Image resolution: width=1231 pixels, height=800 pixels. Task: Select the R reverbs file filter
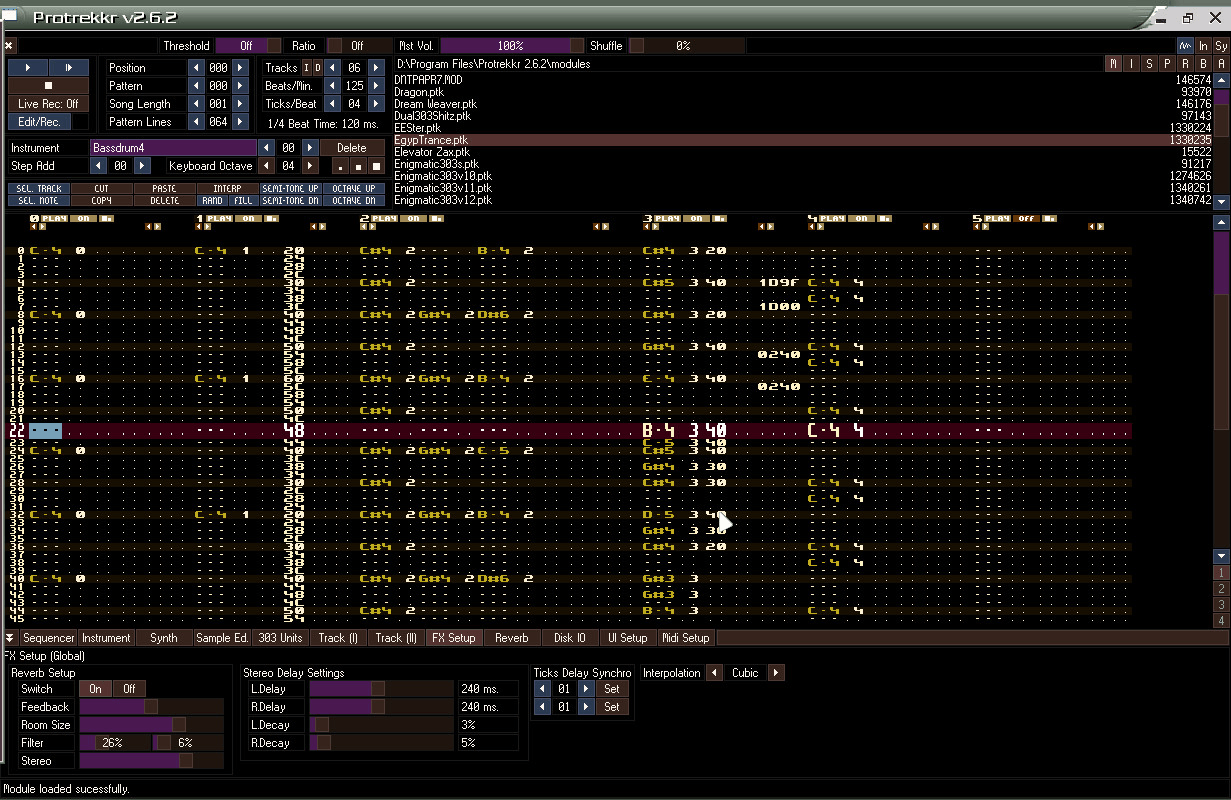[1185, 64]
